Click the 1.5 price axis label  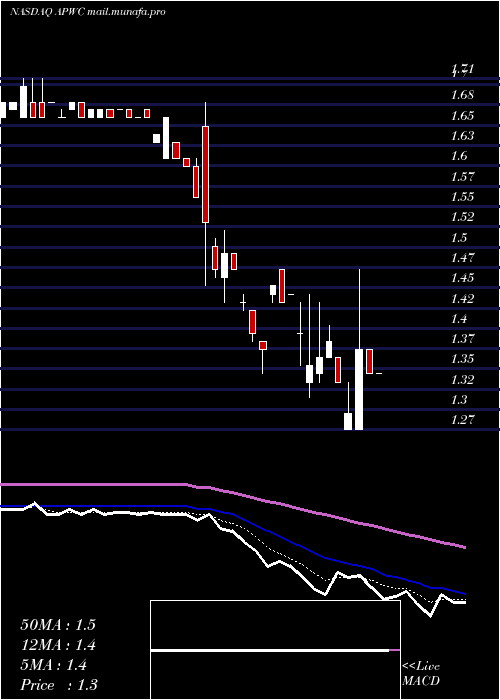tap(459, 238)
